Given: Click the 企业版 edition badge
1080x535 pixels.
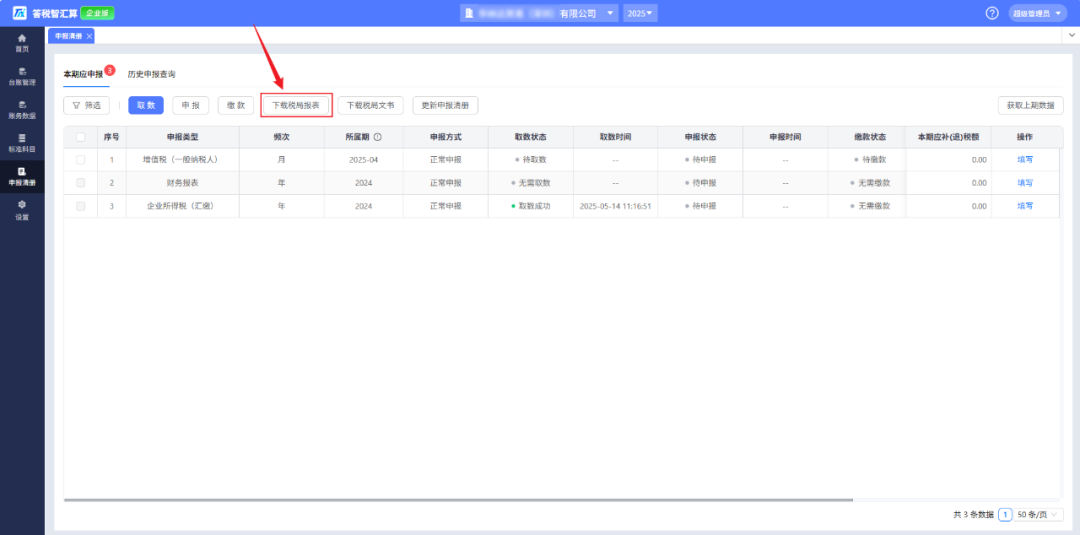Looking at the screenshot, I should pos(98,13).
